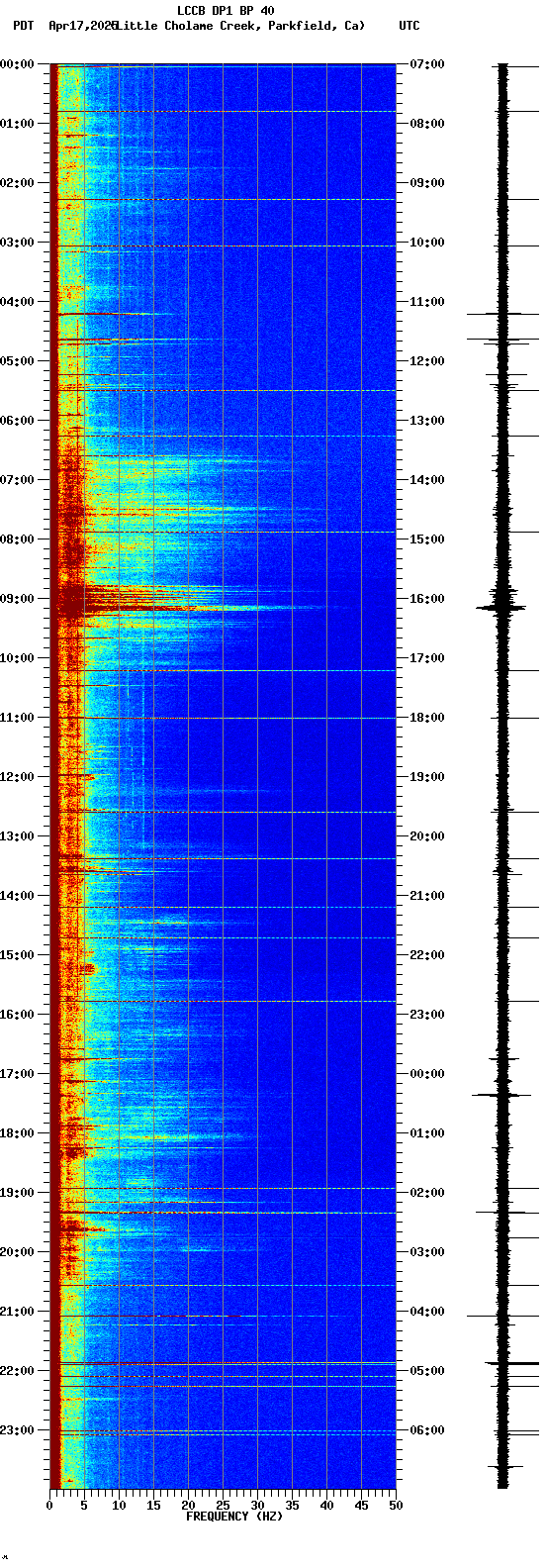Click the frequency axis tick label 0
546x1568 pixels.
pos(49,1506)
